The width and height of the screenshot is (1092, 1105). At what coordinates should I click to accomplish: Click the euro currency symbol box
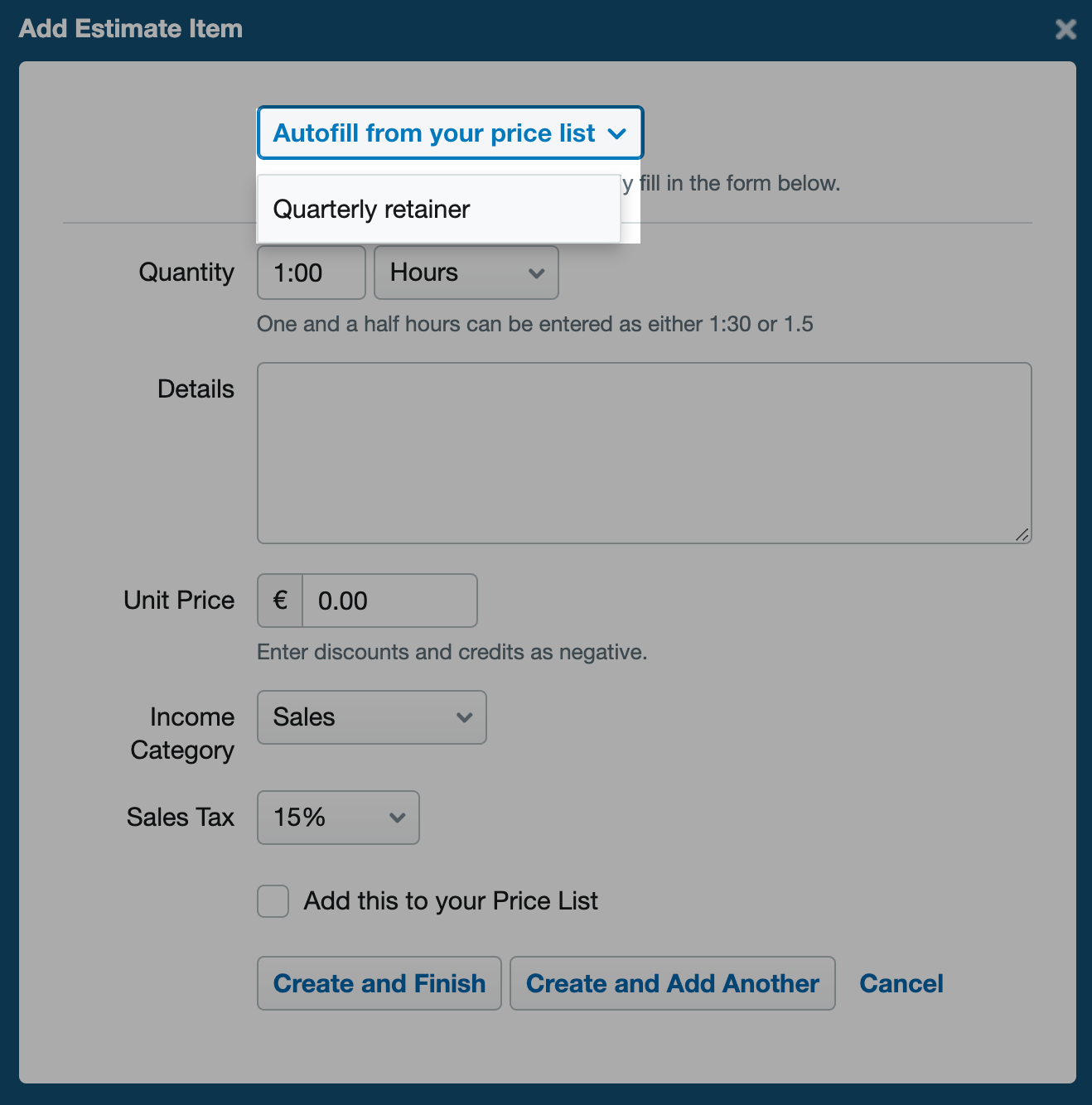(x=280, y=601)
